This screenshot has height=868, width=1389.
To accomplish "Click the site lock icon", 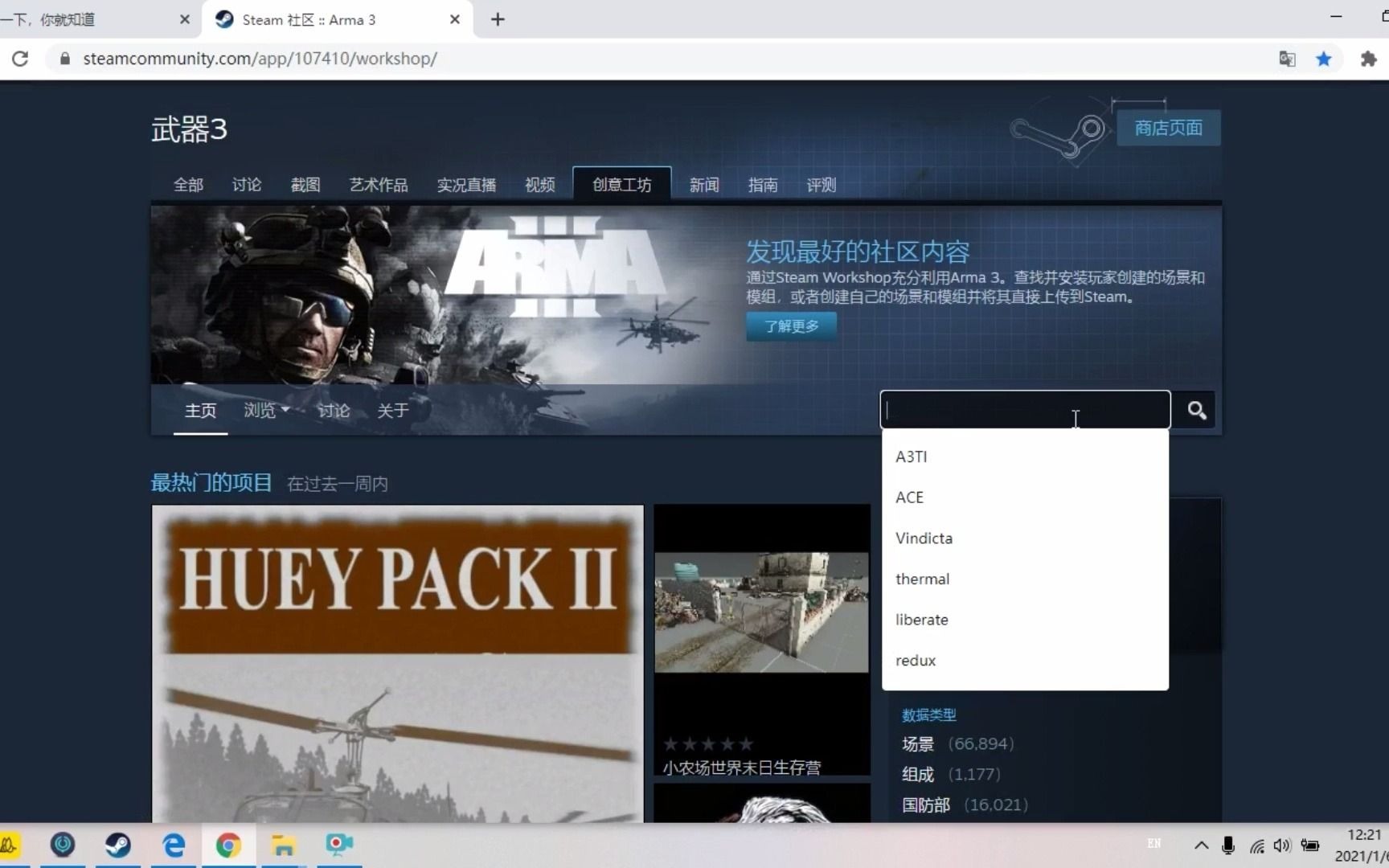I will 65,59.
